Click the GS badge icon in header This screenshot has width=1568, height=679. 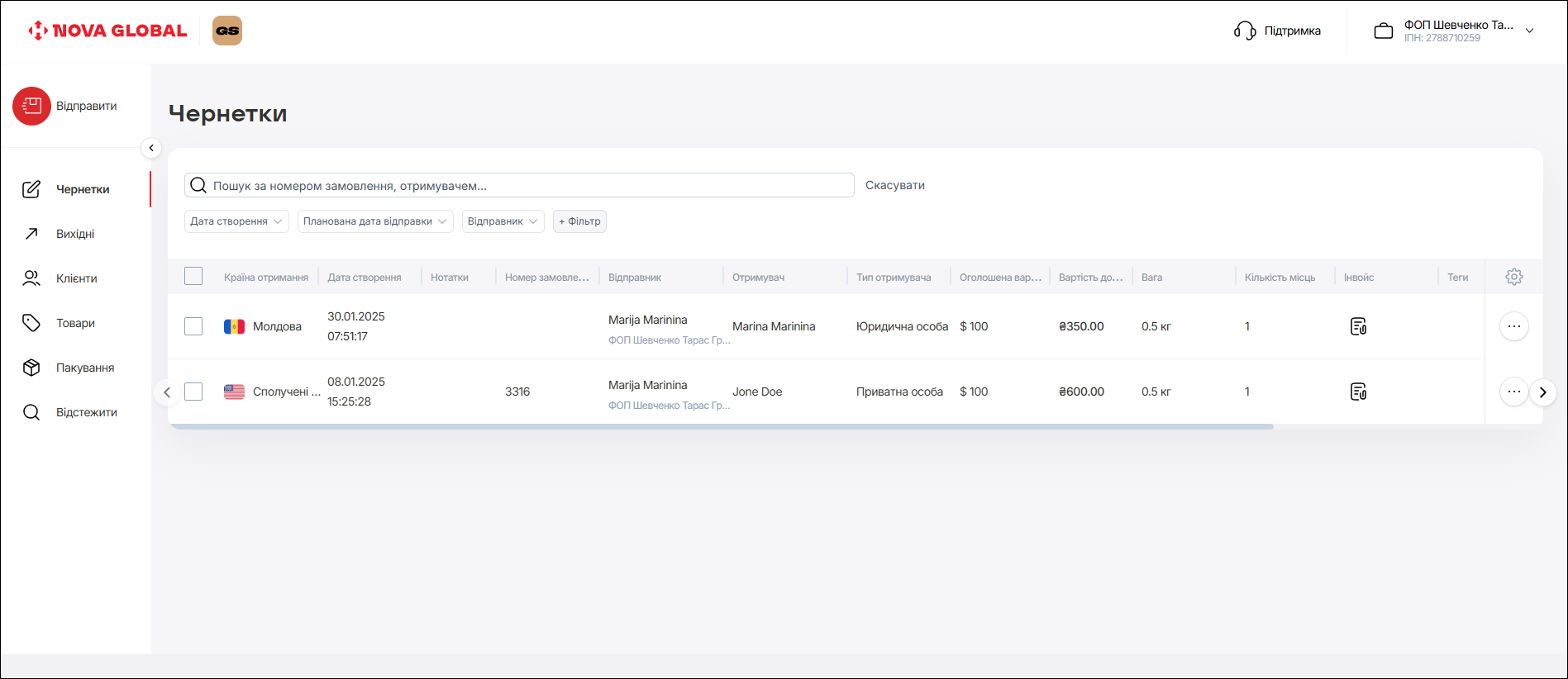coord(227,31)
